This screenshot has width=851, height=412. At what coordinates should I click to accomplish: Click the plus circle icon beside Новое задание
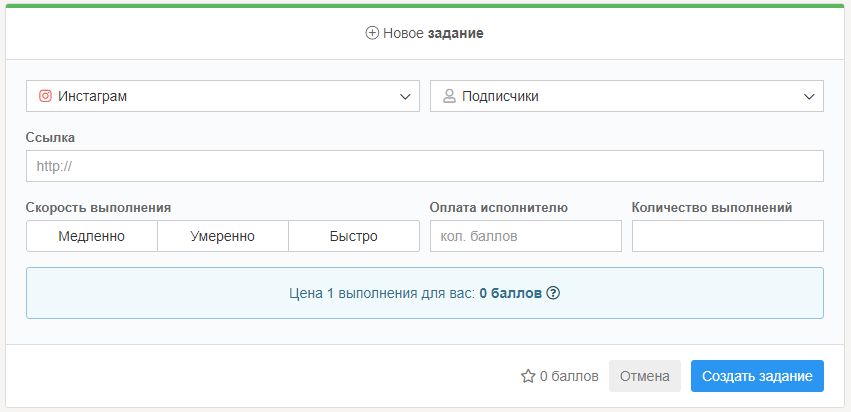(x=372, y=33)
